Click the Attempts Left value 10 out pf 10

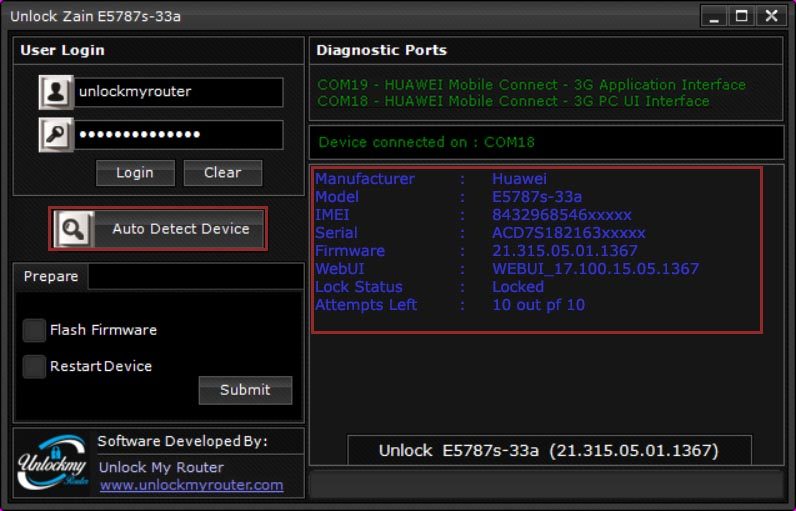(538, 304)
